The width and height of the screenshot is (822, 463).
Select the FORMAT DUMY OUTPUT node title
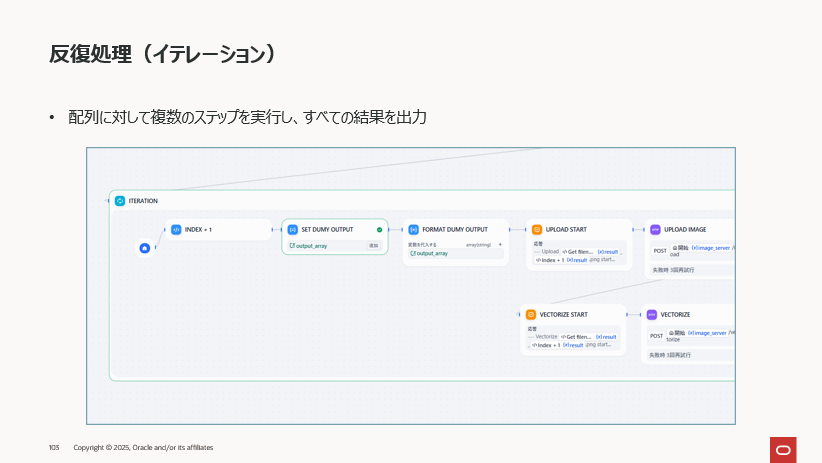(455, 230)
